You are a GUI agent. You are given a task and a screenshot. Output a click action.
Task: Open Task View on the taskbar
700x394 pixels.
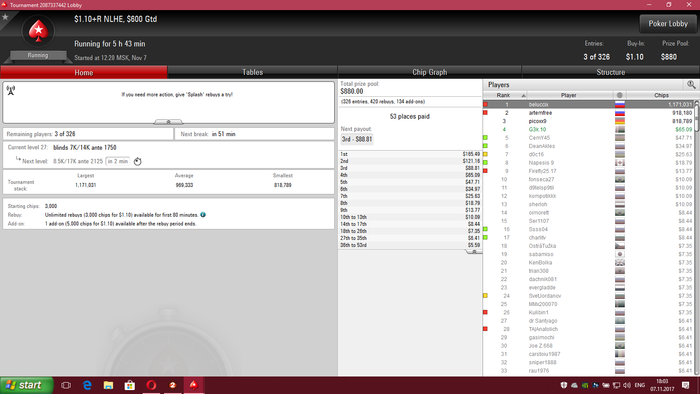click(x=66, y=385)
